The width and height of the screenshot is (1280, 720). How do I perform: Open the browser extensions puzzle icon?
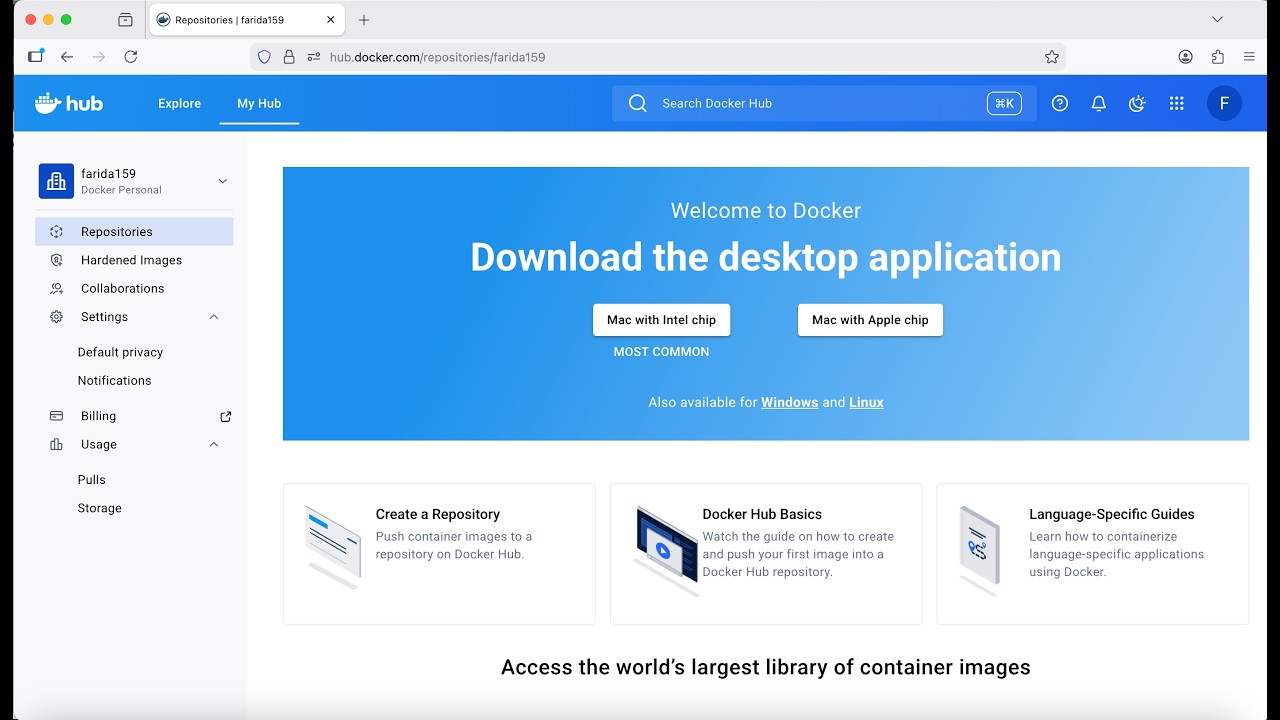tap(1217, 57)
